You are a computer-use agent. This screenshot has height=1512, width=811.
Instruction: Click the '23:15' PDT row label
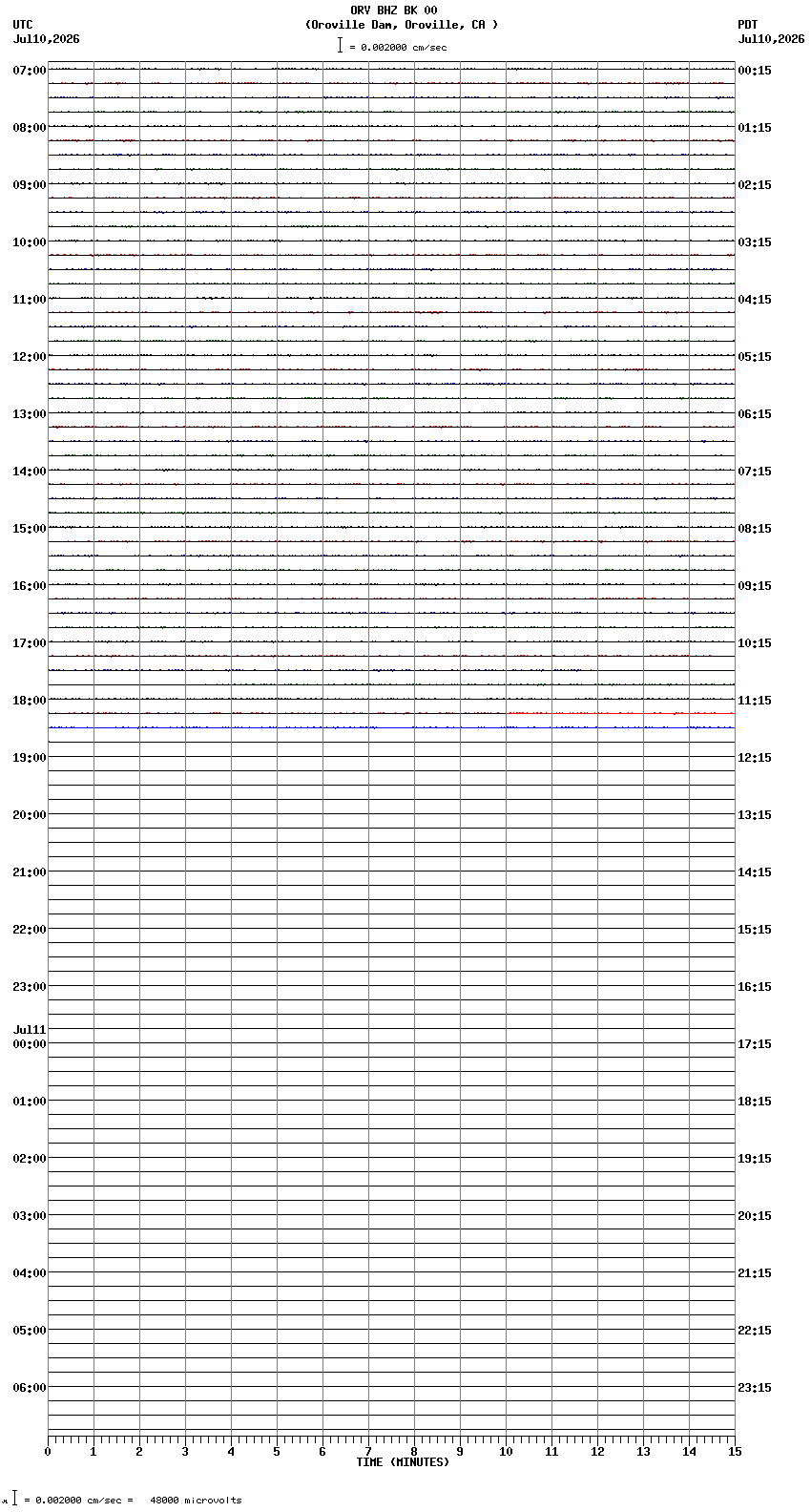[x=755, y=1388]
